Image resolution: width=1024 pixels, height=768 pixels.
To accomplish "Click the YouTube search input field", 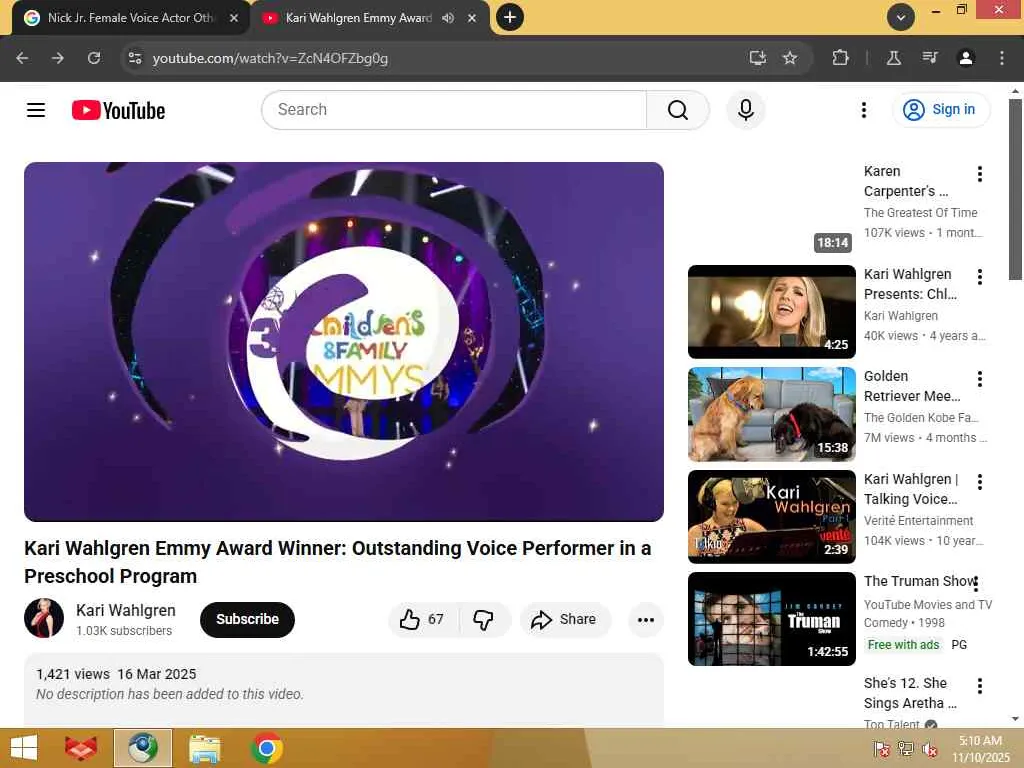I will 455,110.
